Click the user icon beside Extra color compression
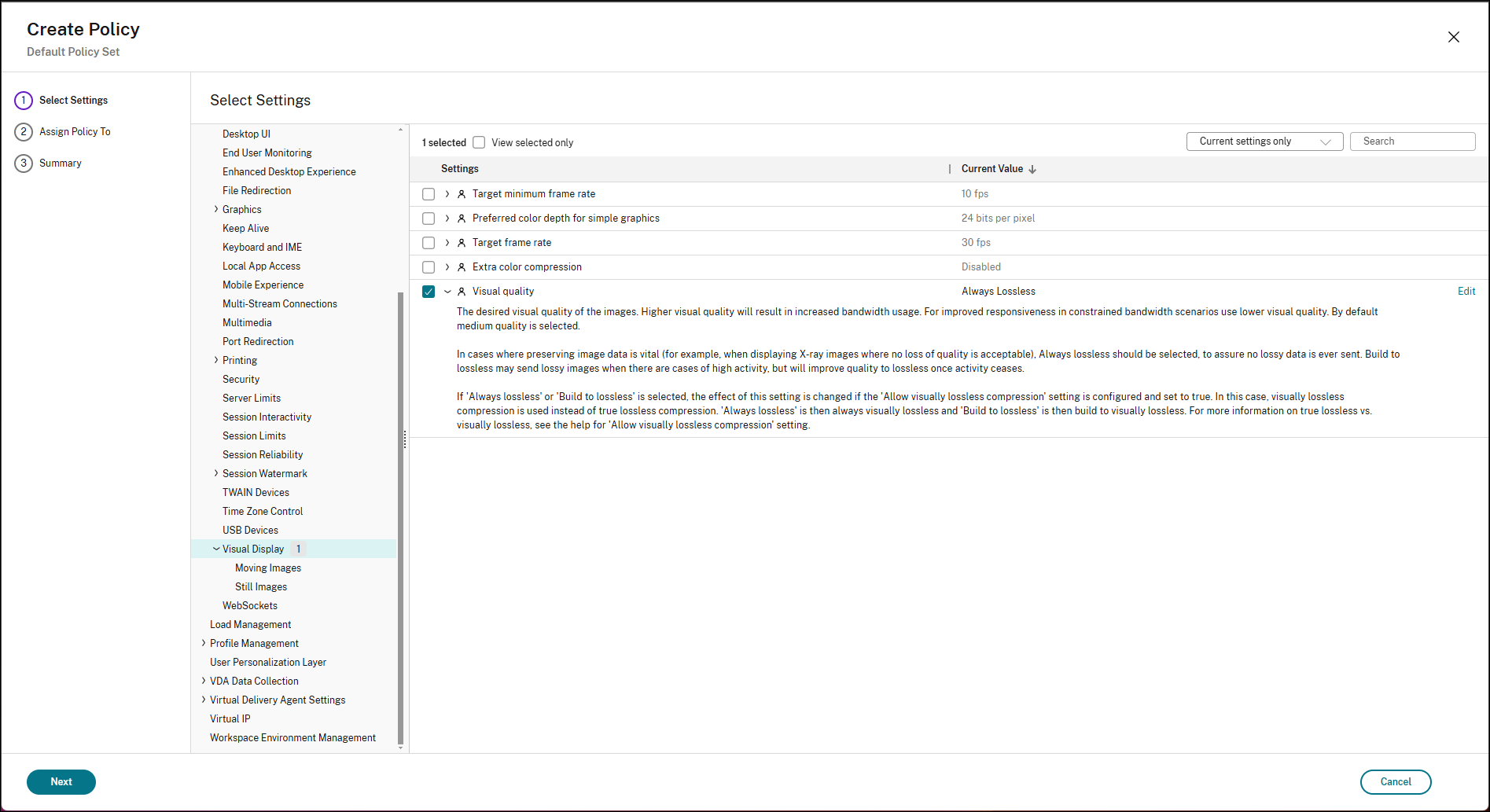 click(462, 267)
